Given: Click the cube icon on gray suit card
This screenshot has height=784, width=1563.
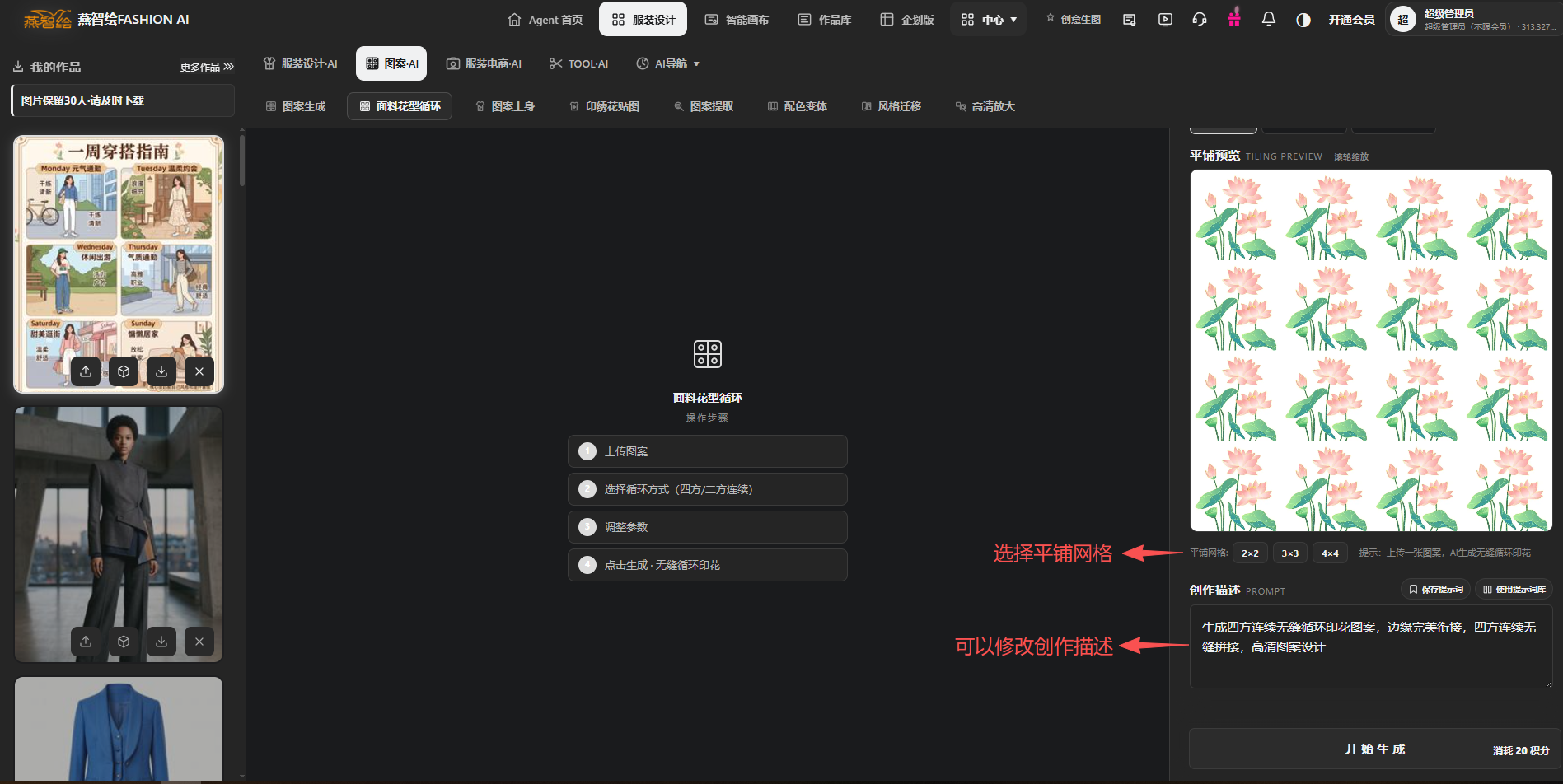Looking at the screenshot, I should click(x=124, y=642).
